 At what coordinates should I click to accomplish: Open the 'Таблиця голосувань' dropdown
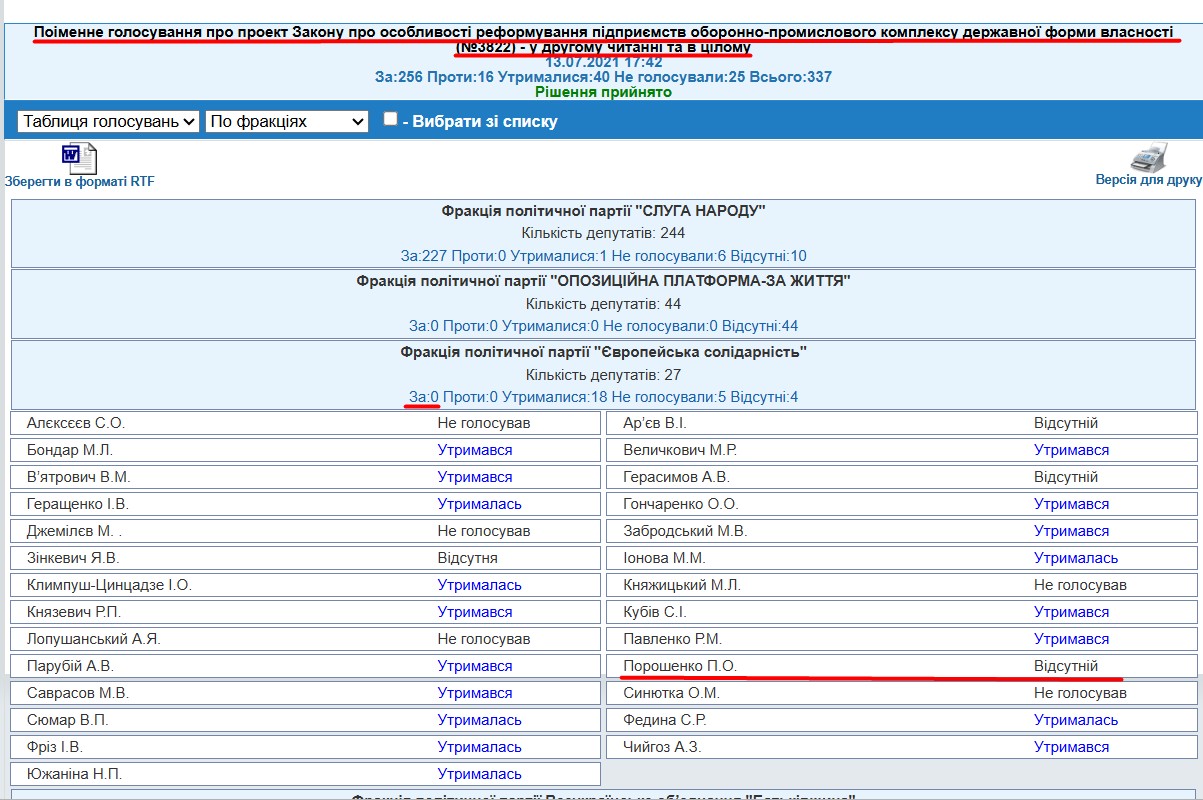click(x=108, y=121)
